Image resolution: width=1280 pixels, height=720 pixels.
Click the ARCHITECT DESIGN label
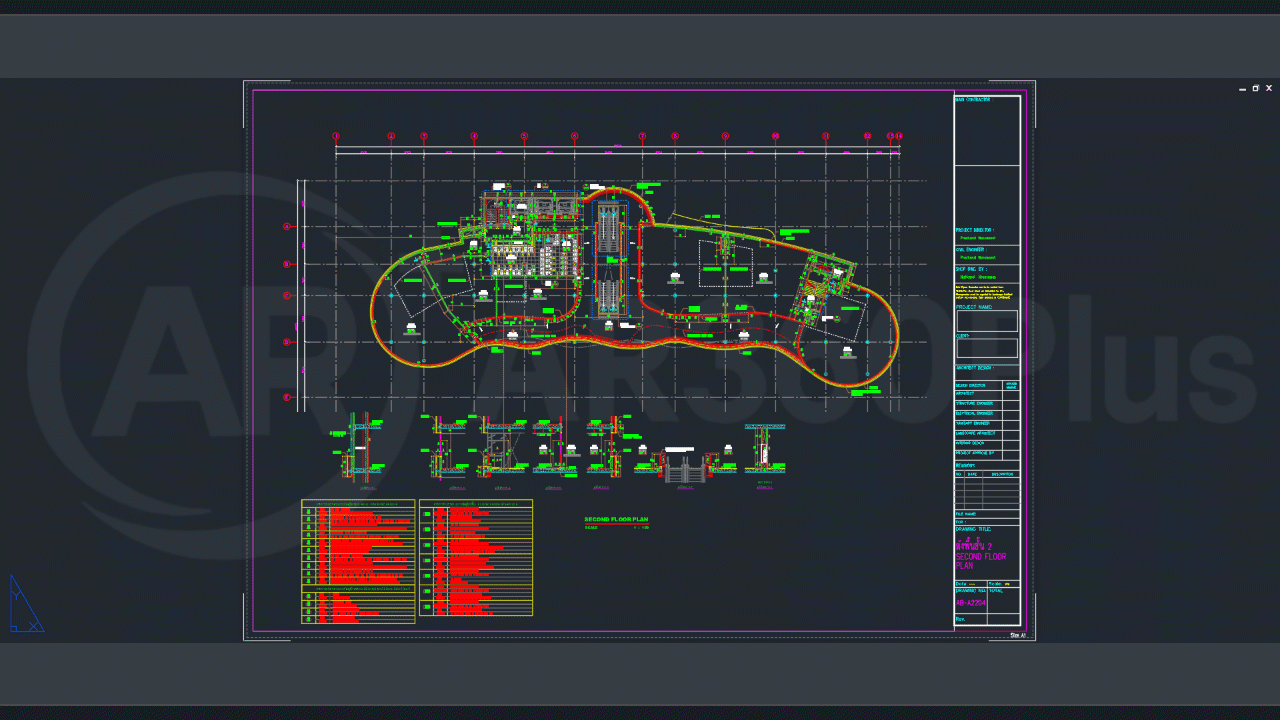(974, 368)
